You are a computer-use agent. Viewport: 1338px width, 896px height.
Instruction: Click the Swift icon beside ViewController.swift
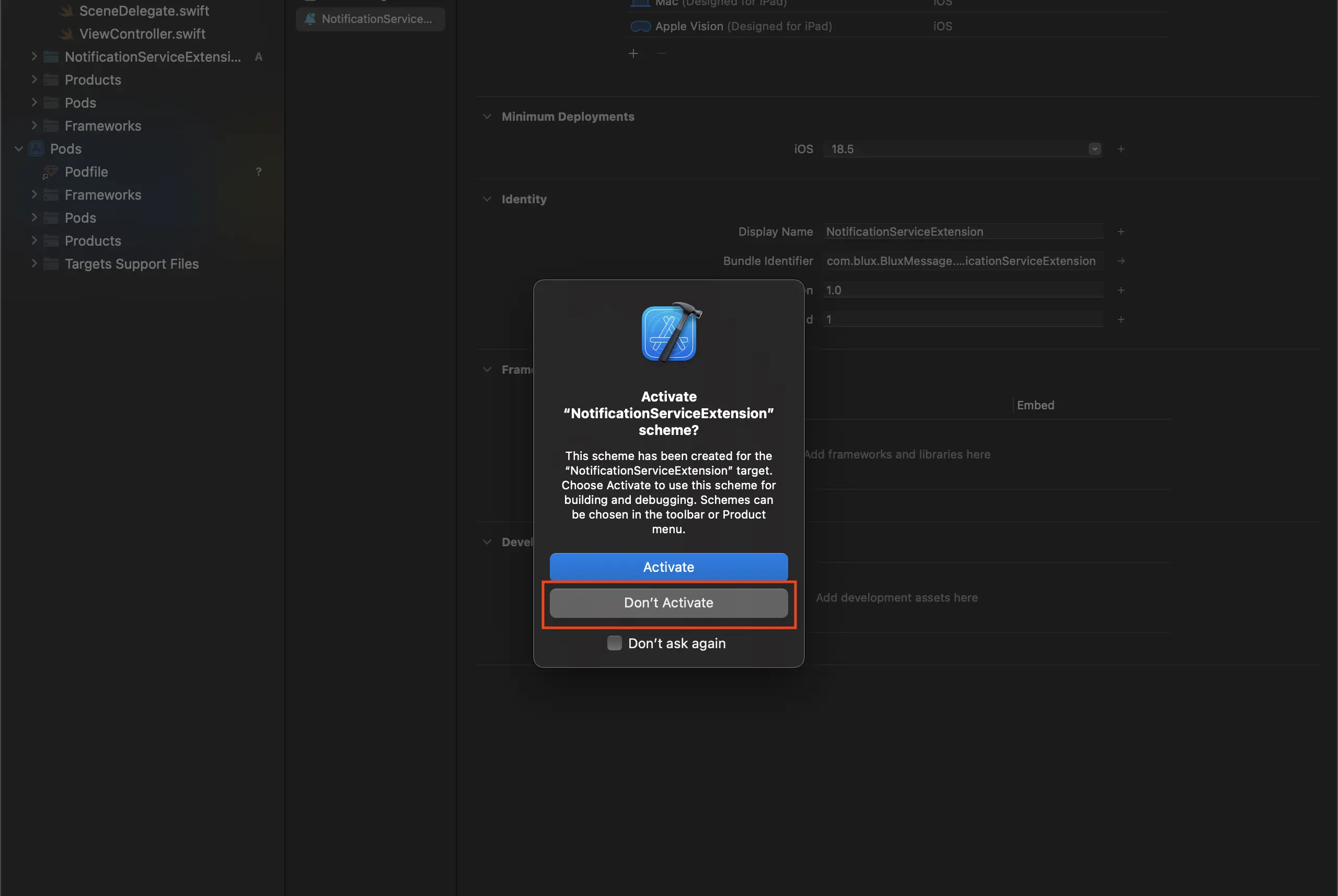(x=66, y=33)
